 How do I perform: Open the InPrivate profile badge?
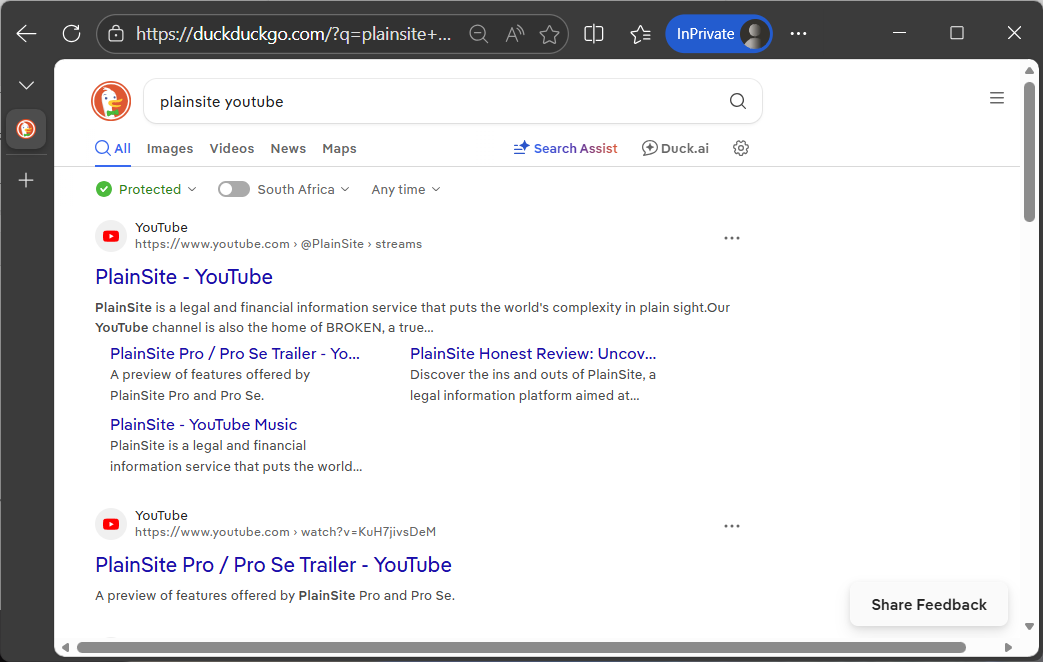point(719,33)
